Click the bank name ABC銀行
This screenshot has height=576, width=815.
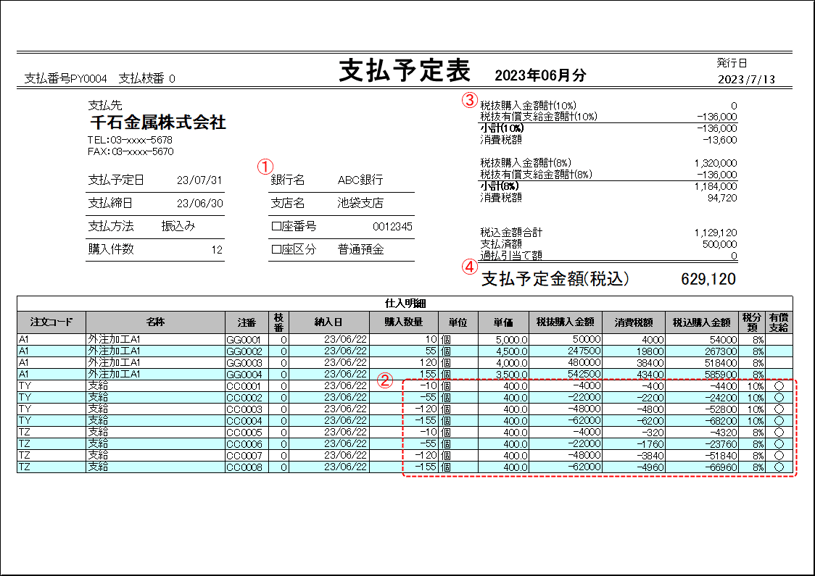(360, 180)
